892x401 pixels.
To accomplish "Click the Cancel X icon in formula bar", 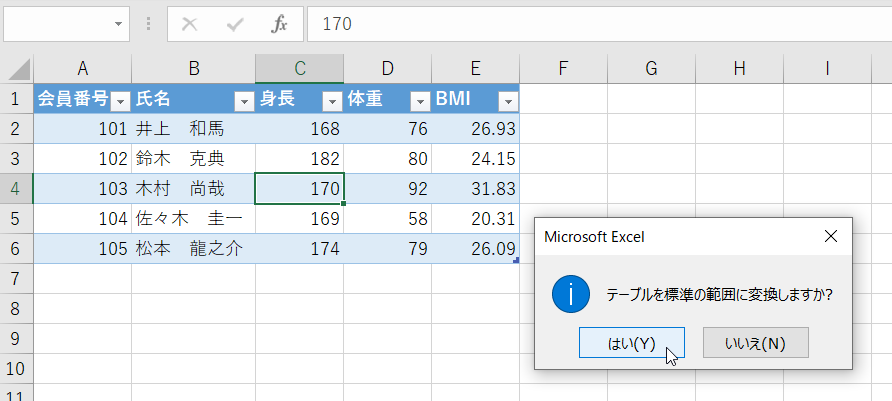I will click(190, 24).
